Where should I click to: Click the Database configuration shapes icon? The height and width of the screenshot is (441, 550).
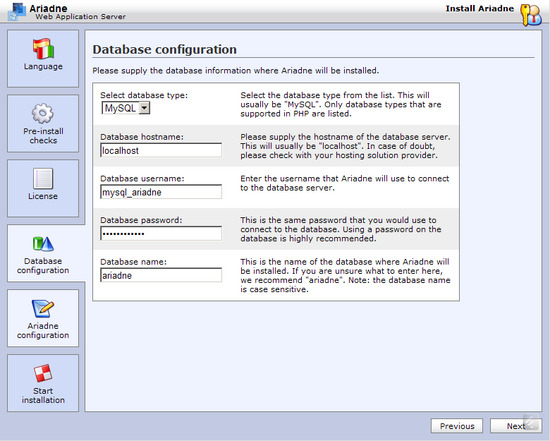(43, 243)
